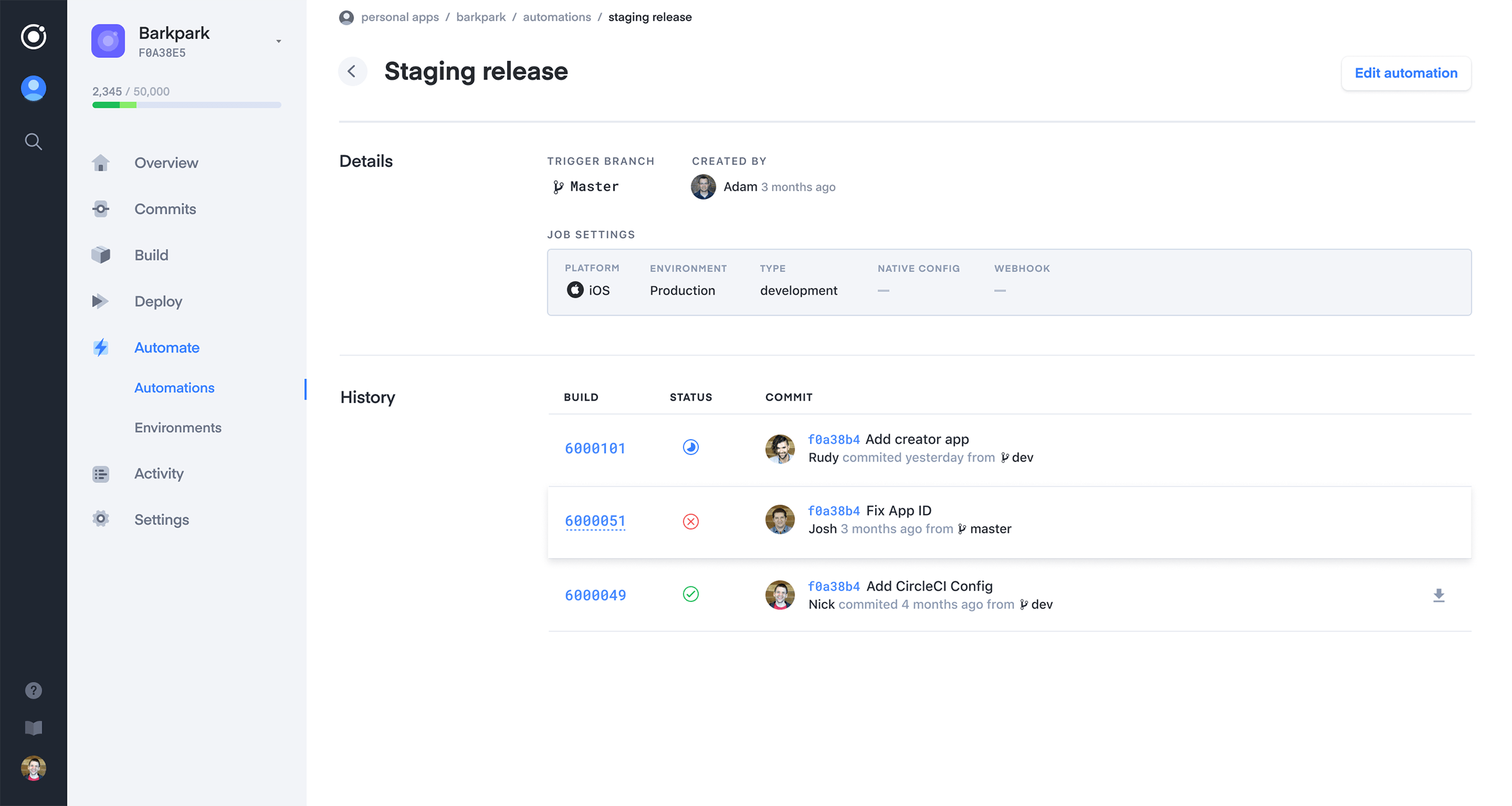Click the in-progress status icon for build 6000101
The height and width of the screenshot is (806, 1512).
(x=690, y=447)
